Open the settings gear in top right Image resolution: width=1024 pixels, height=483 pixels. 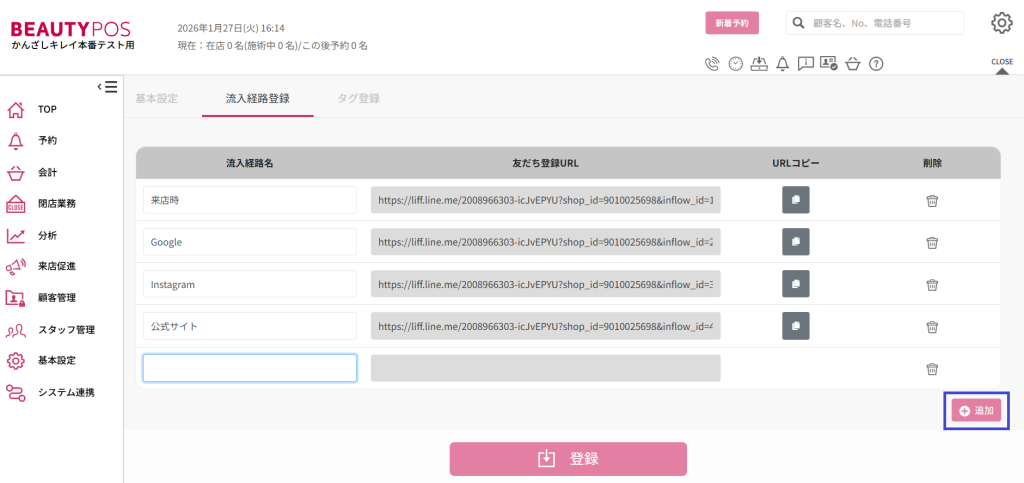tap(1001, 23)
